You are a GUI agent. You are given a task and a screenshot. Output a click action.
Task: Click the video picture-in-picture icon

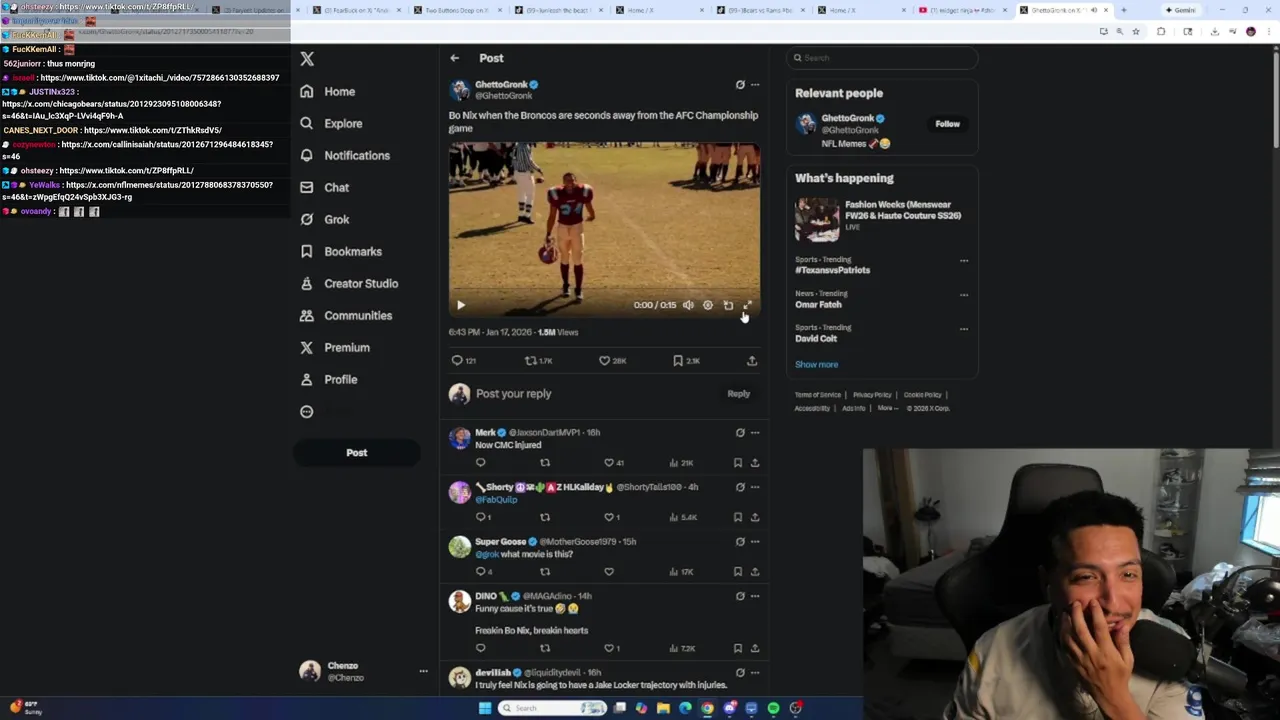[x=728, y=305]
